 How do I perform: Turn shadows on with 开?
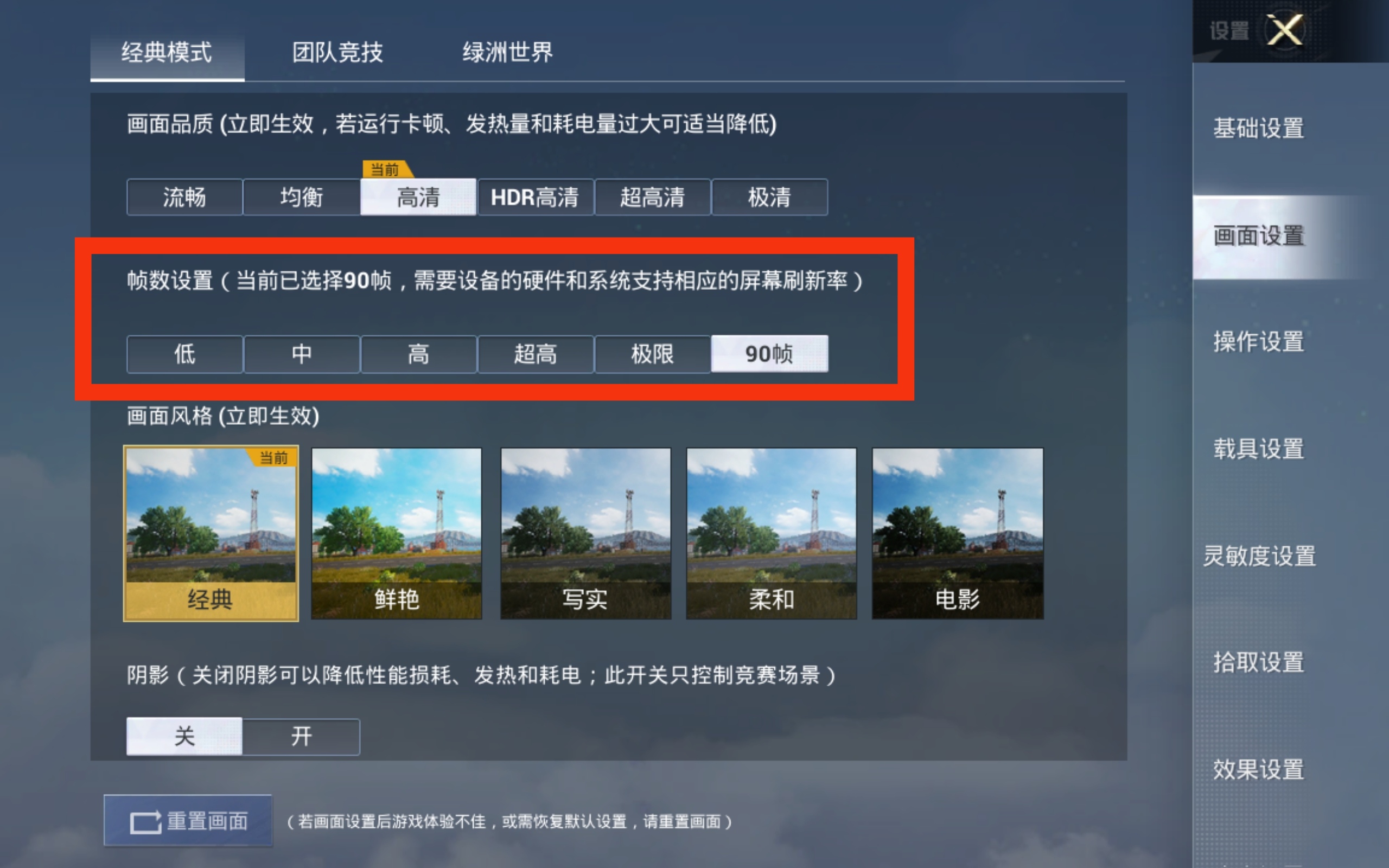click(x=301, y=737)
